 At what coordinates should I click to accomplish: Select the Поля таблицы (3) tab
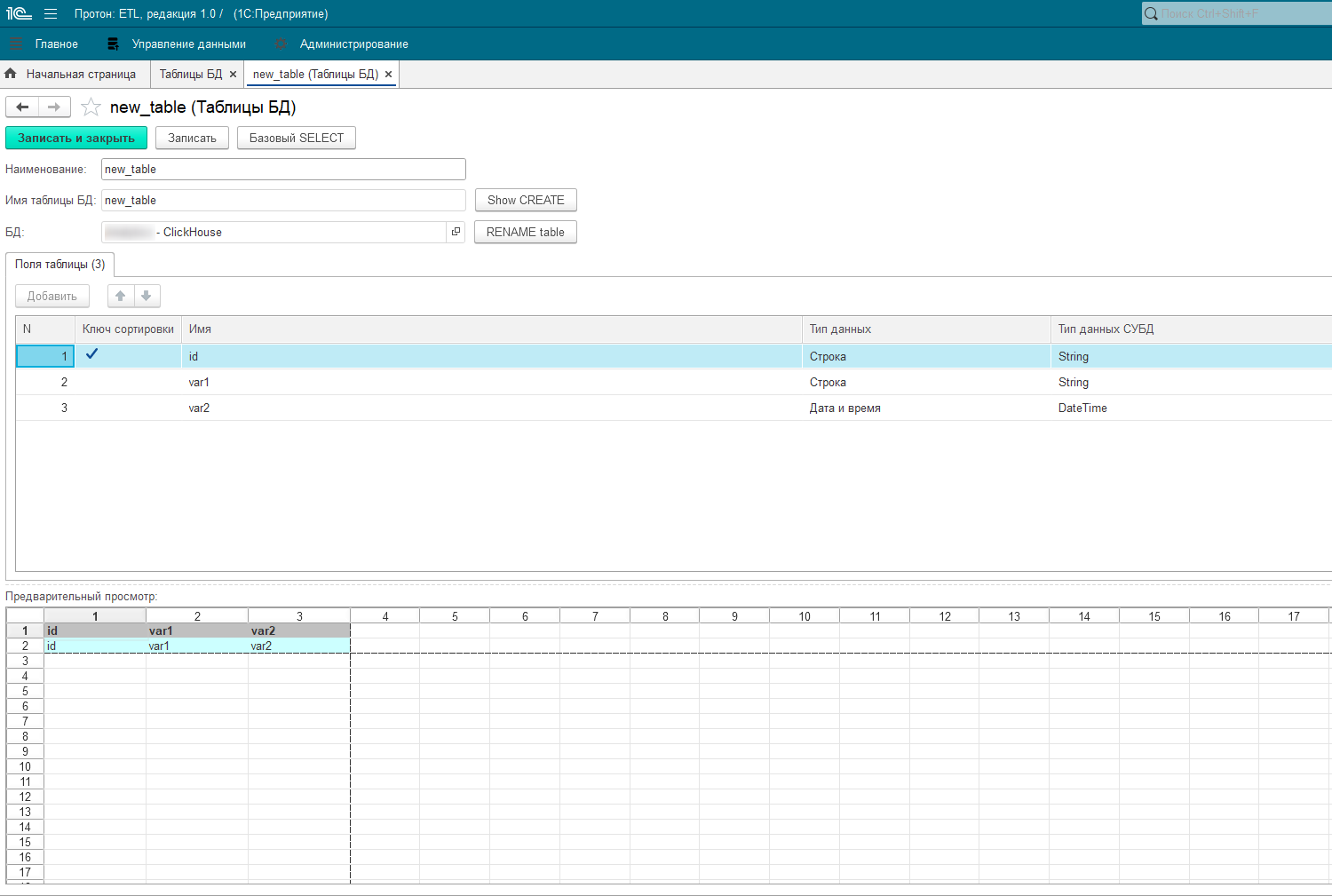pyautogui.click(x=60, y=264)
